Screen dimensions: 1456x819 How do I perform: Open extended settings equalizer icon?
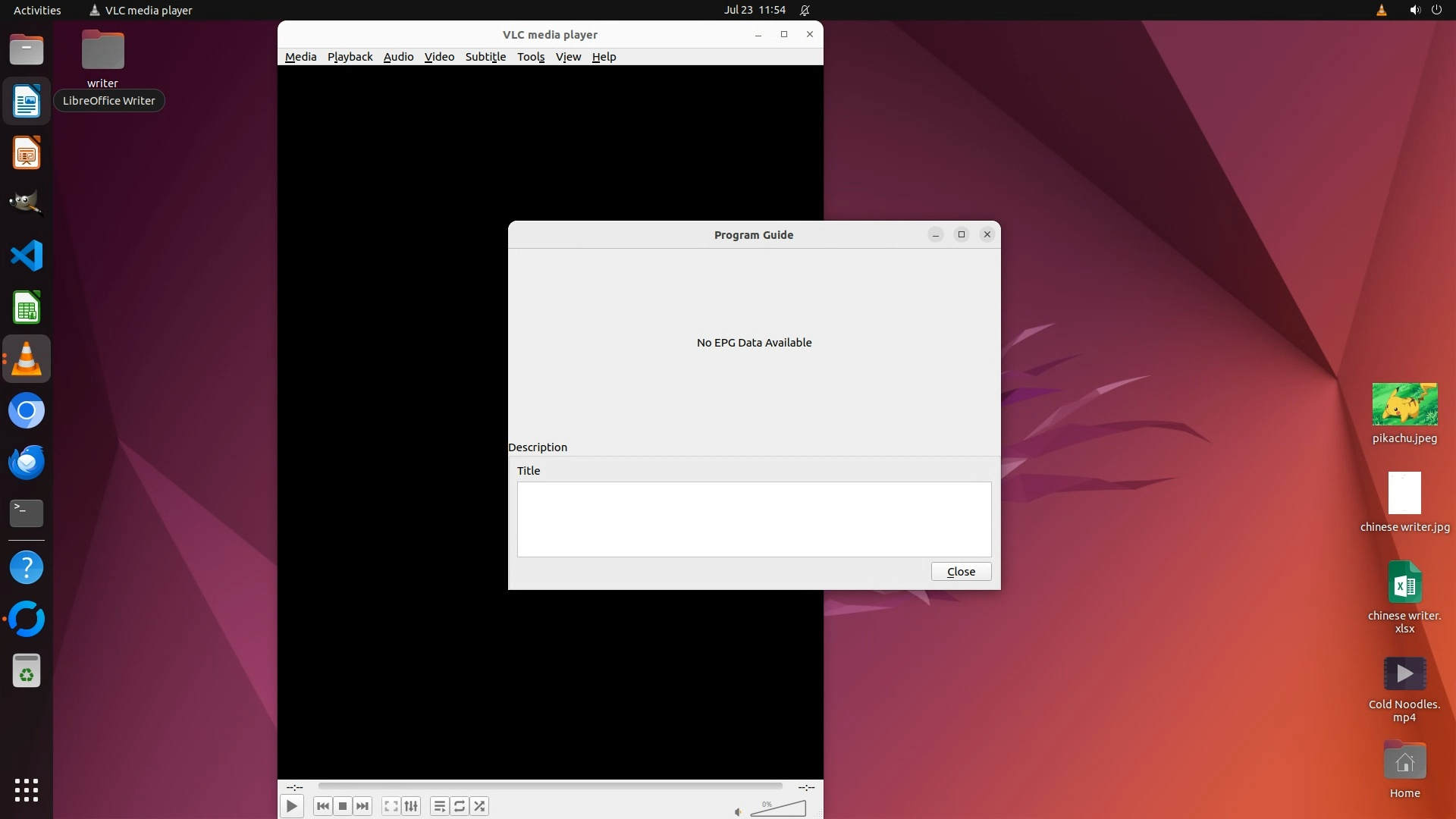(x=411, y=806)
